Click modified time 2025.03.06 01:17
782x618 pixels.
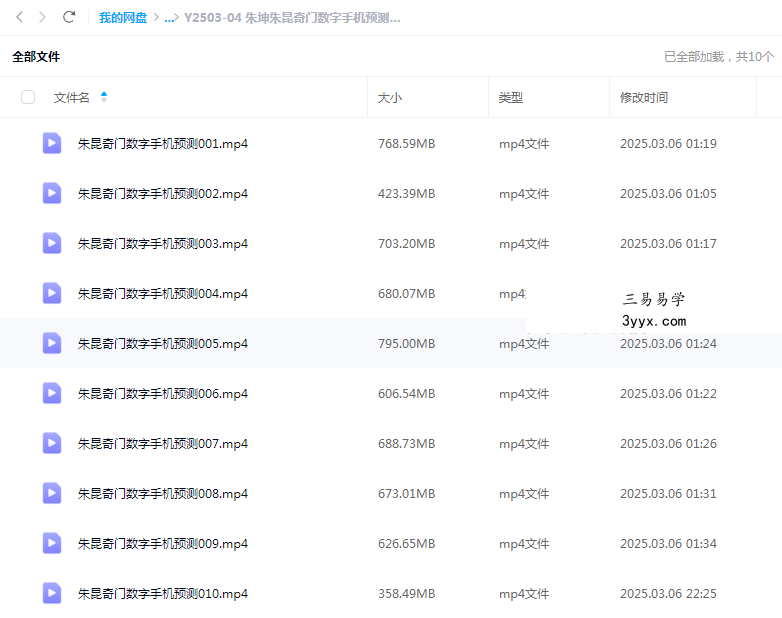click(x=668, y=243)
